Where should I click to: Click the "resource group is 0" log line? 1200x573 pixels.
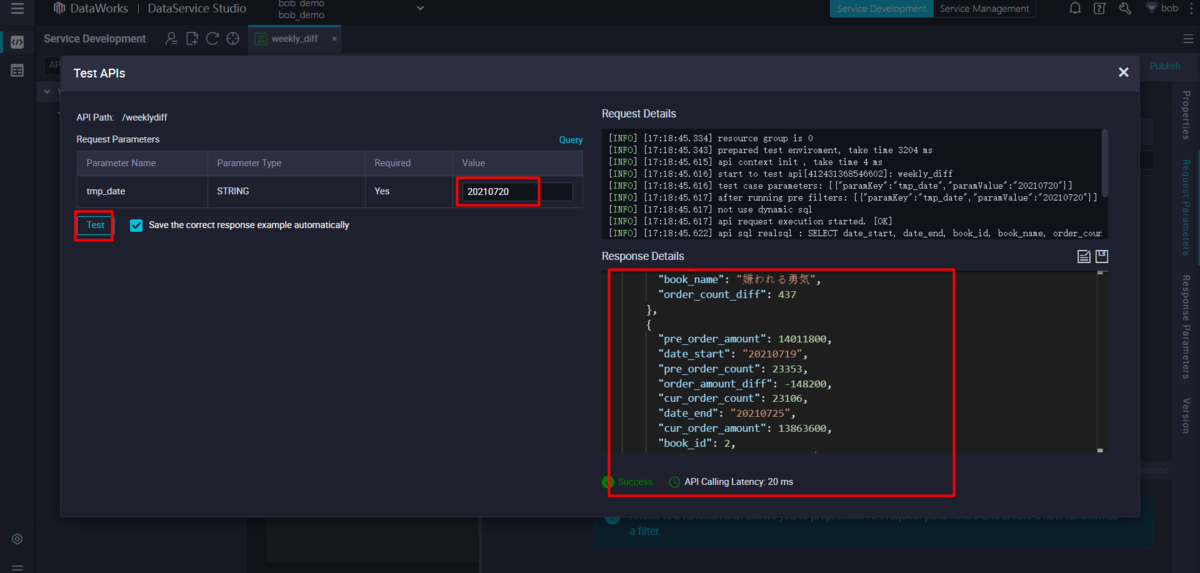(x=711, y=138)
